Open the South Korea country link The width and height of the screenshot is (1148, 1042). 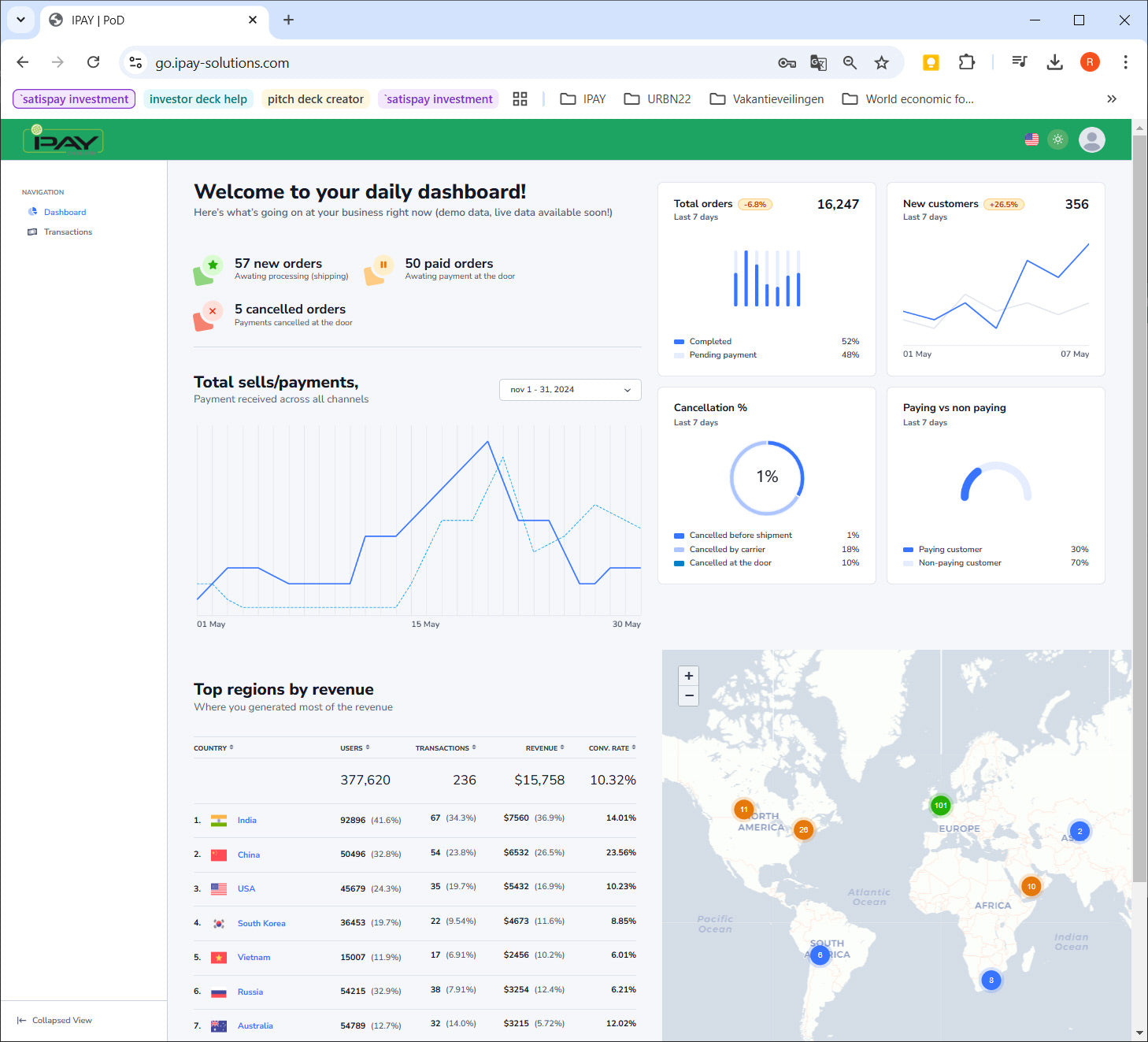tap(261, 923)
